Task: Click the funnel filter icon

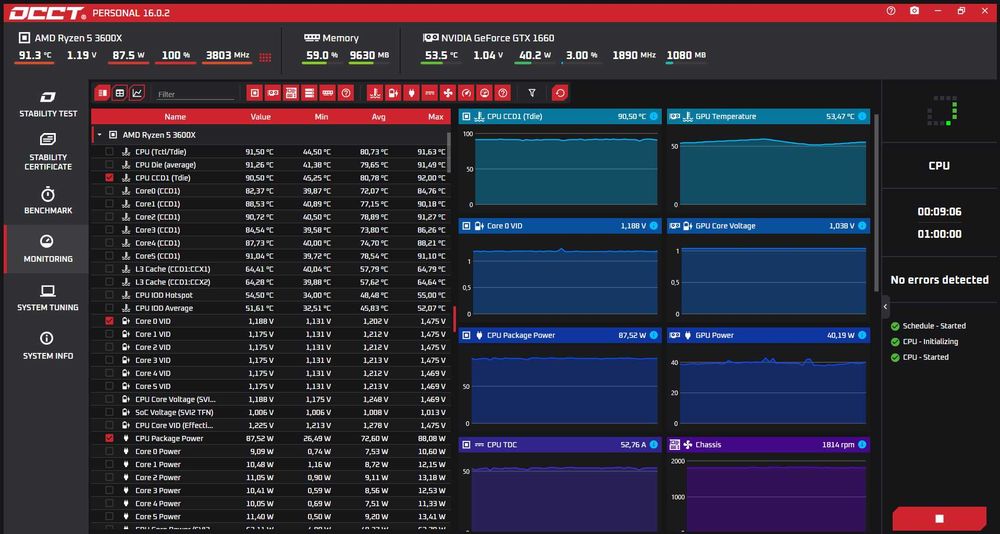Action: 532,93
